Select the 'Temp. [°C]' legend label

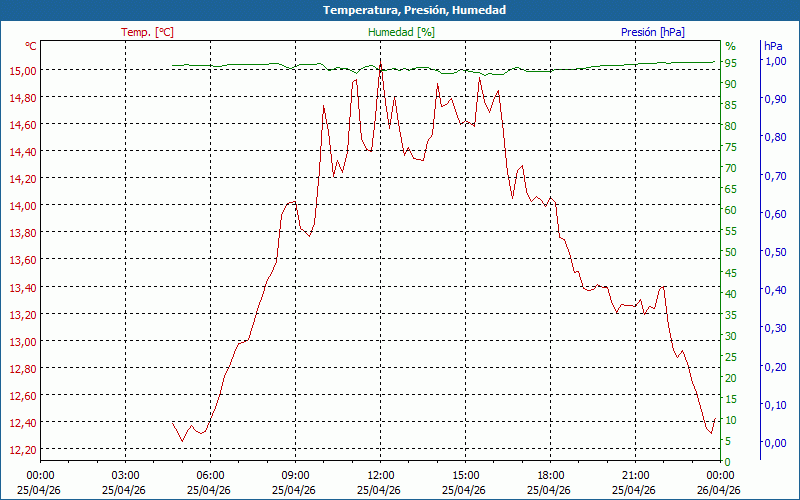[x=147, y=32]
